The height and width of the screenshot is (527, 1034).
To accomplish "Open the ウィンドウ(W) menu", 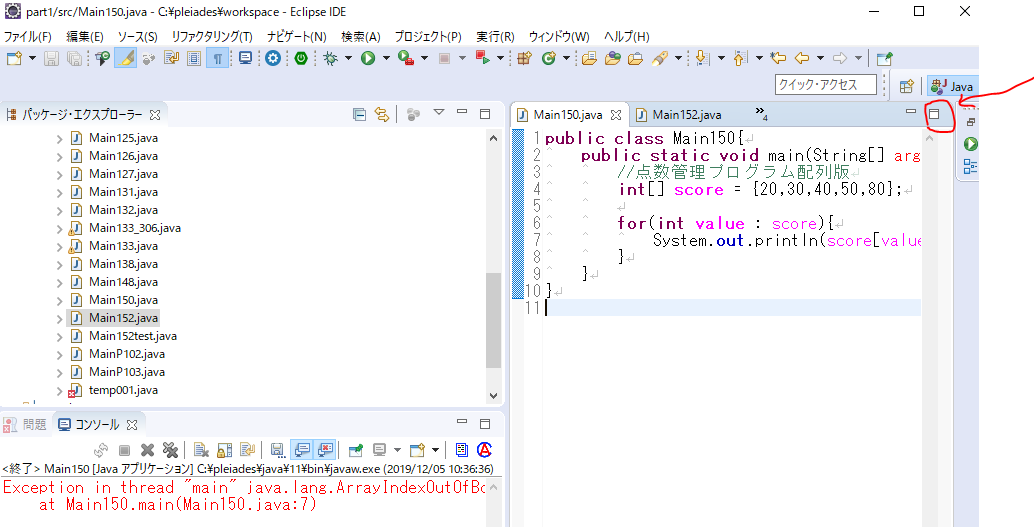I will [x=559, y=36].
